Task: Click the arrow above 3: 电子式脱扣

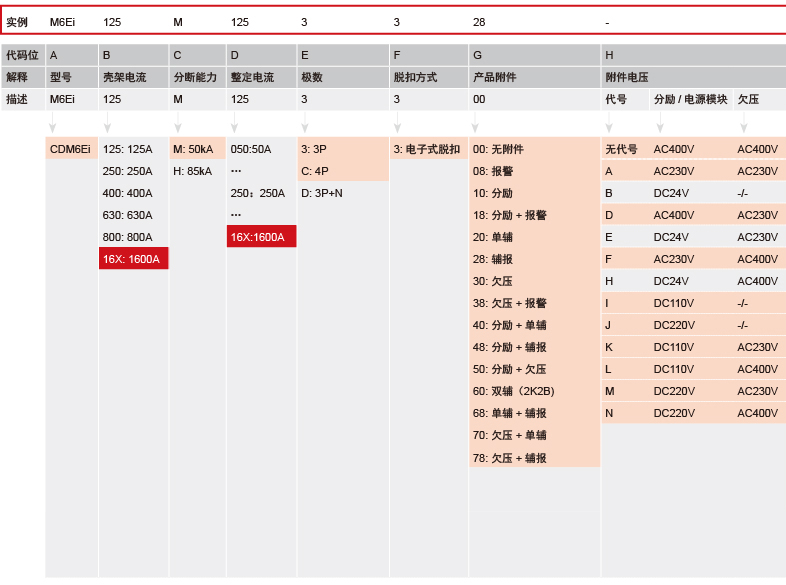Action: click(396, 124)
